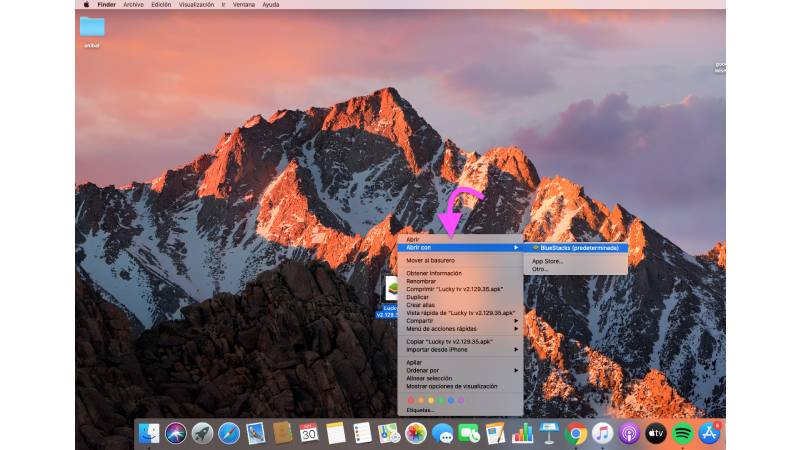Open the Calendar app in dock
The width and height of the screenshot is (800, 450).
point(309,433)
